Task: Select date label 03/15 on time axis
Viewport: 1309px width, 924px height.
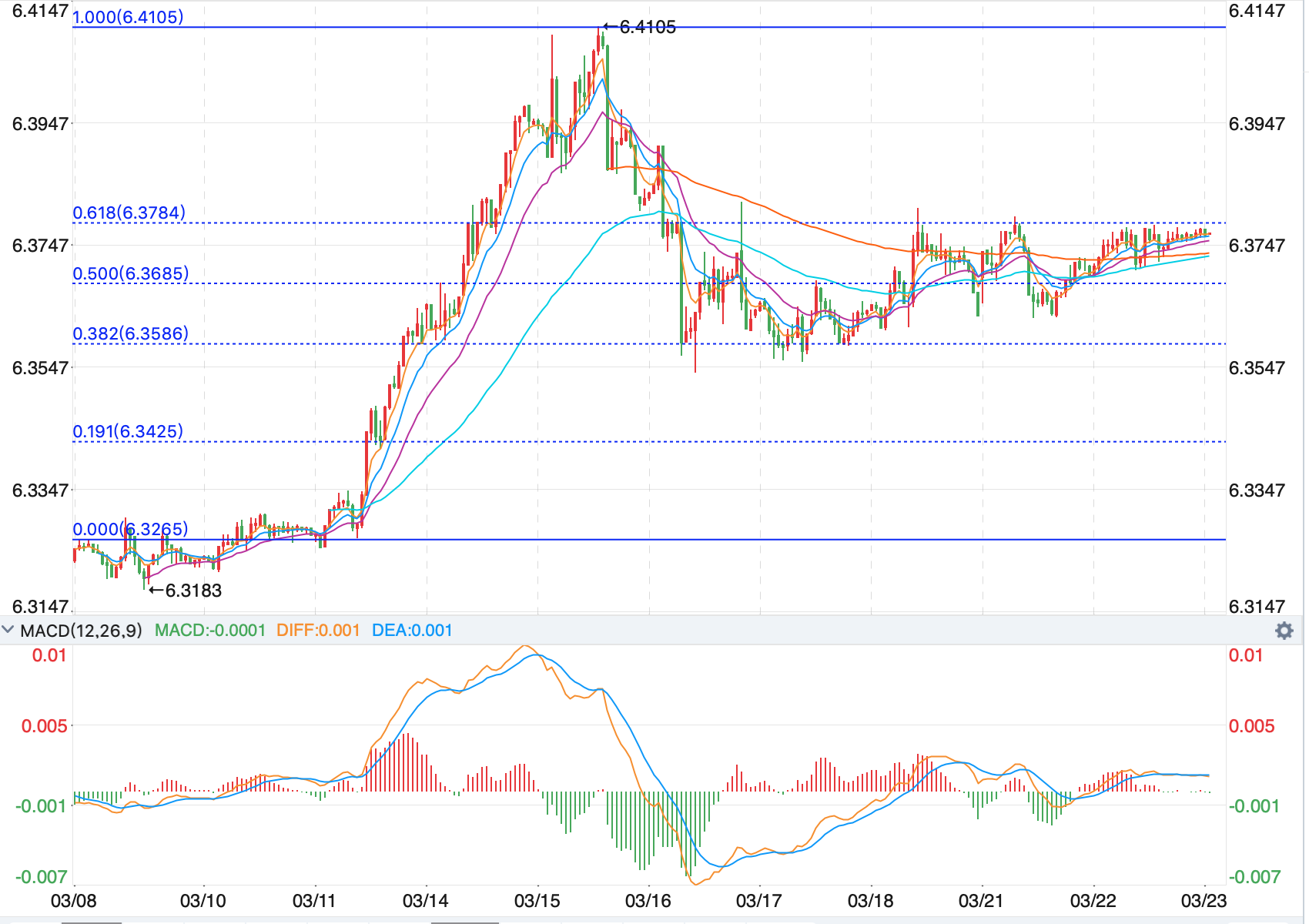Action: pos(537,900)
